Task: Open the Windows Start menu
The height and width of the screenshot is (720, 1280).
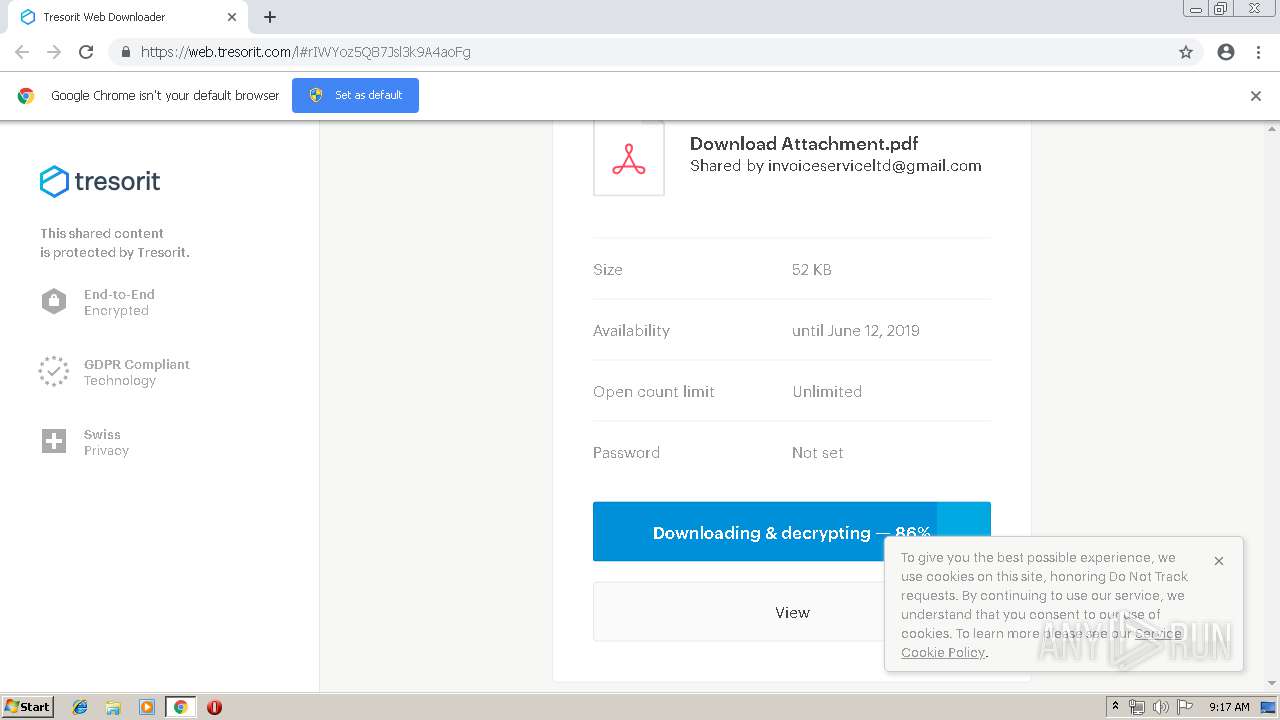Action: pyautogui.click(x=27, y=706)
